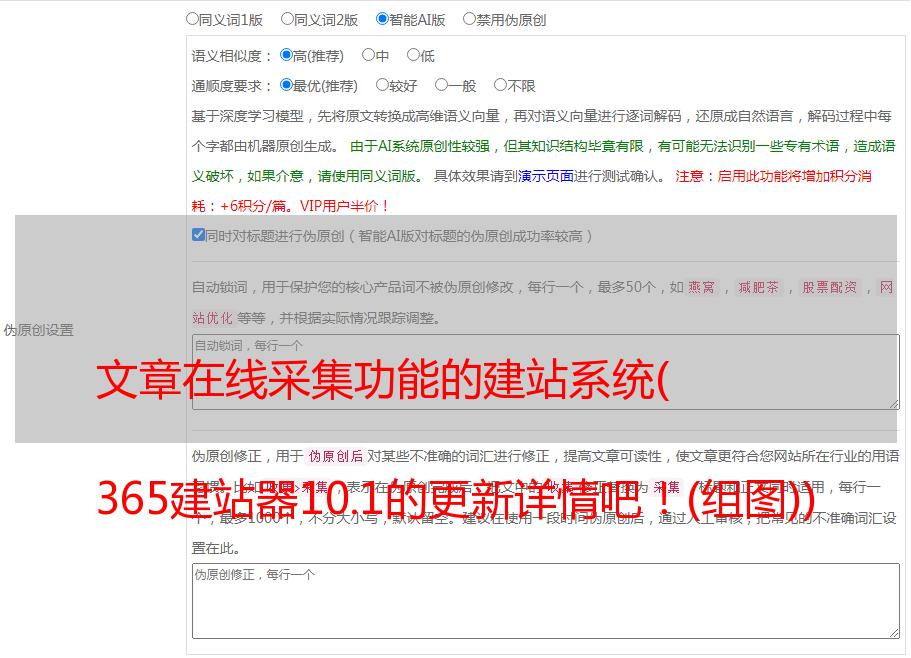Viewport: 911px width, 658px height.
Task: Select the 禁用伪原创 radio option
Action: [x=469, y=19]
